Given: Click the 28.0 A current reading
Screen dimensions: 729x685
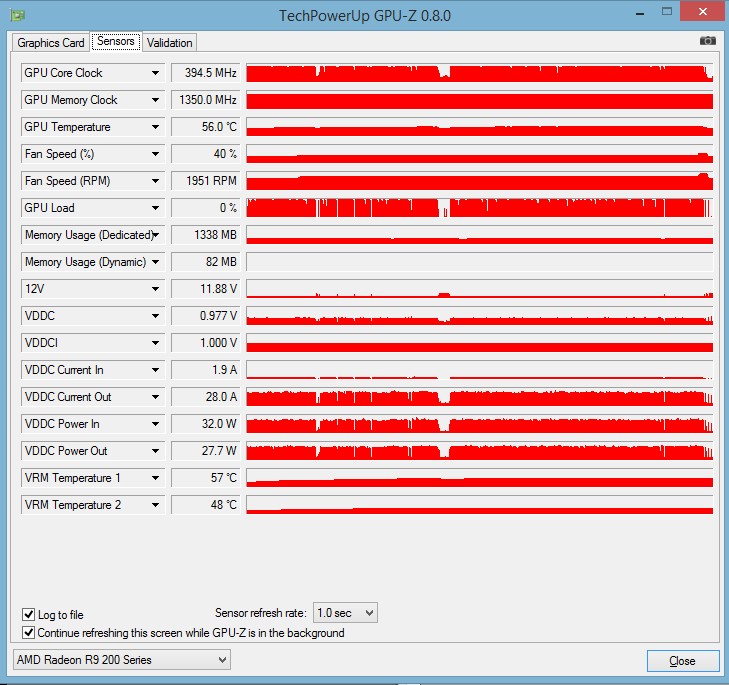Looking at the screenshot, I should [205, 397].
